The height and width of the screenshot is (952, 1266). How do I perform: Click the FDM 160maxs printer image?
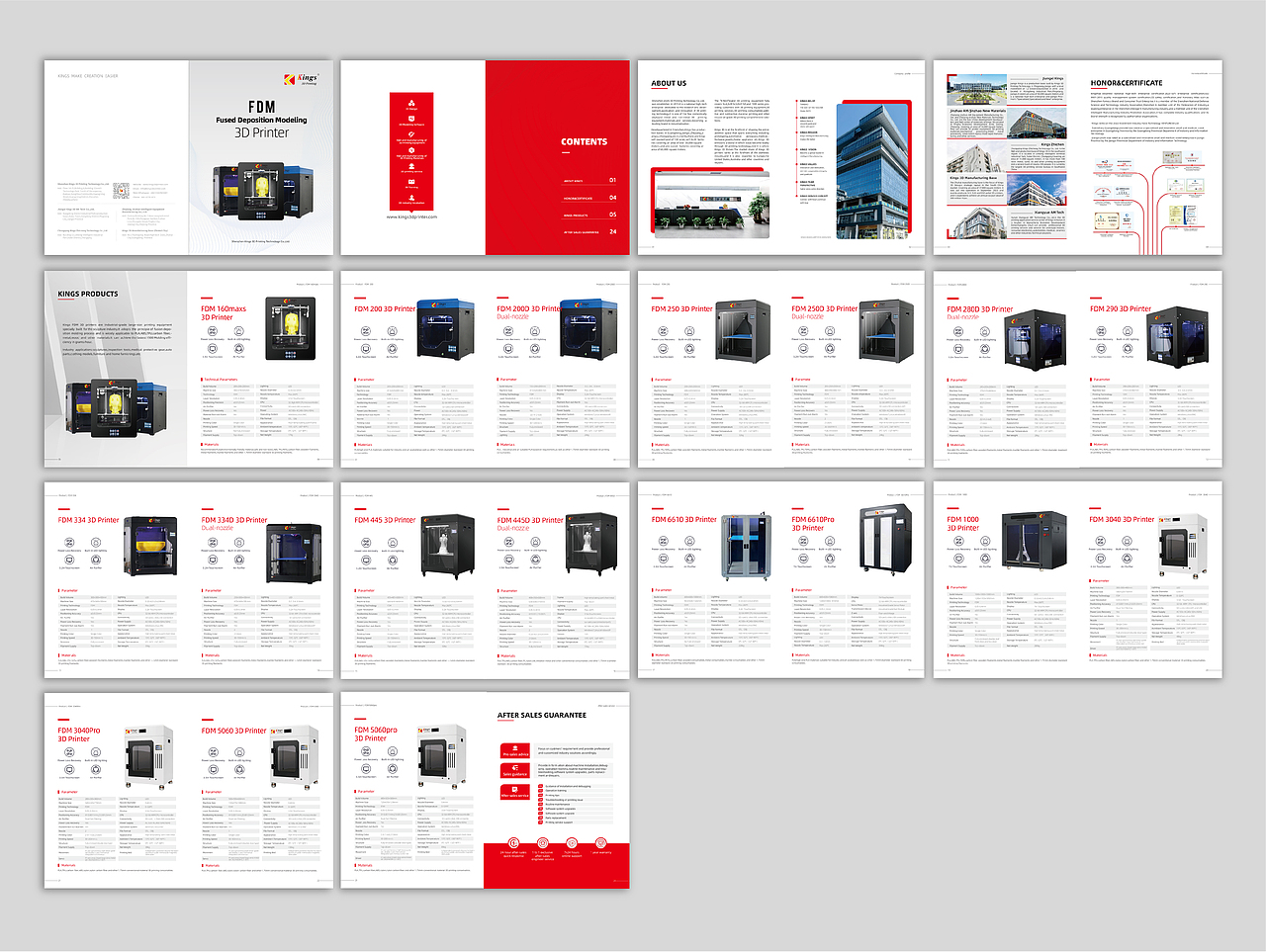[290, 328]
